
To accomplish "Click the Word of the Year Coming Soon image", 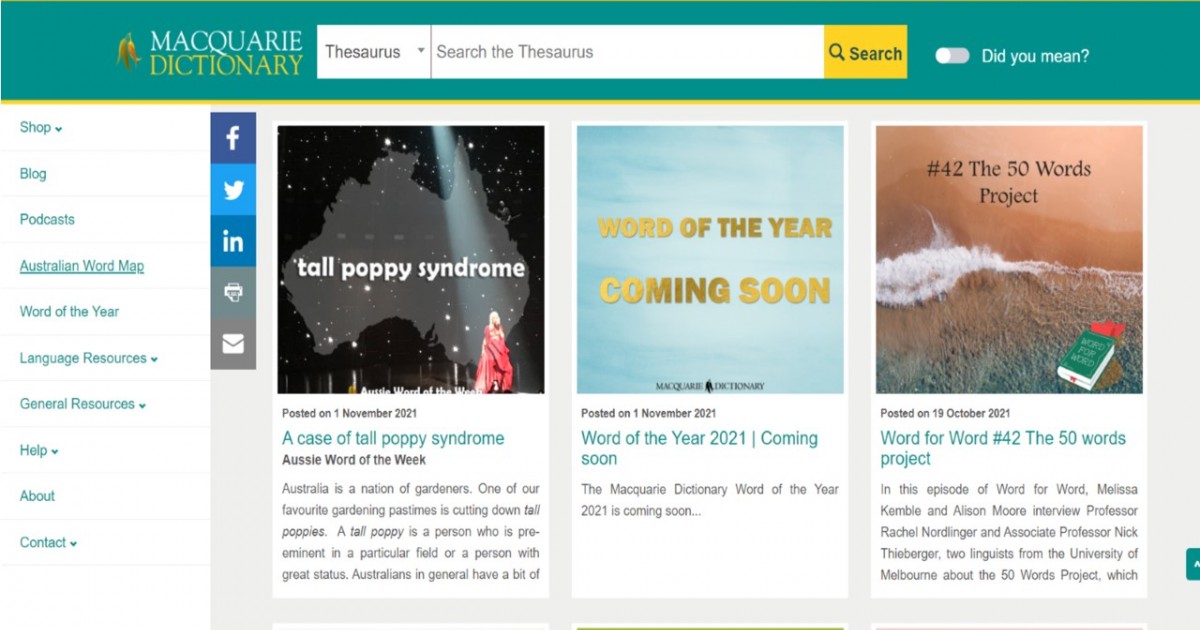I will 710,259.
